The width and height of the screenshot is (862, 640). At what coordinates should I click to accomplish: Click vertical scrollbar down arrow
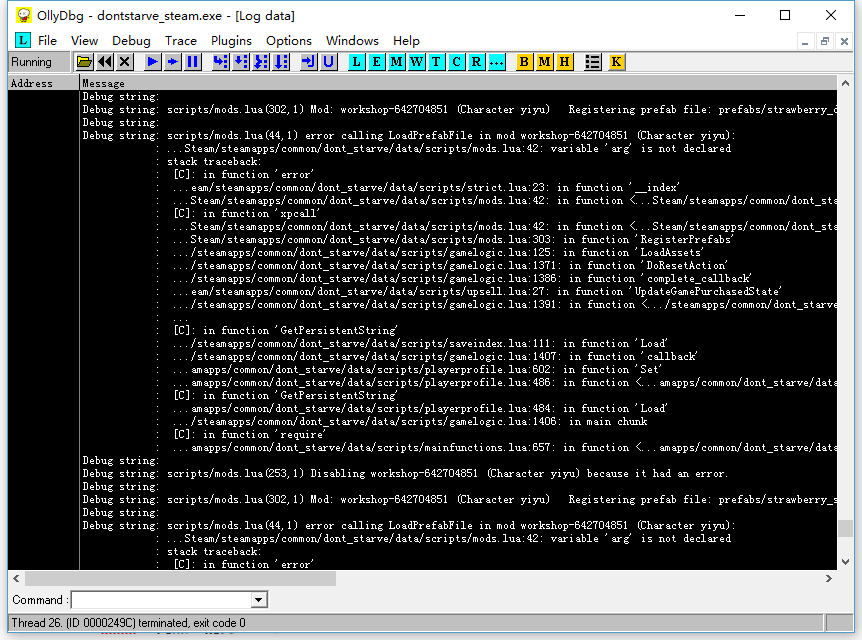pyautogui.click(x=845, y=562)
